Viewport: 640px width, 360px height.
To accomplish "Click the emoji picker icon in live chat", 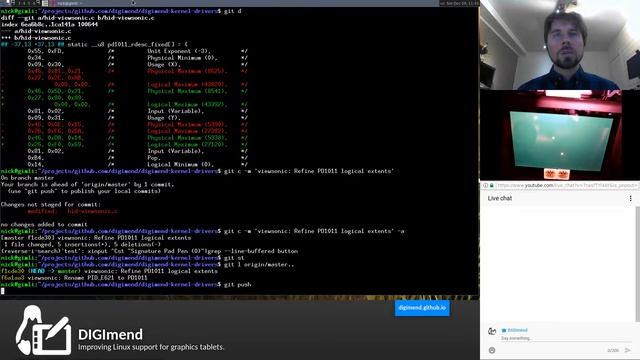I will point(492,350).
